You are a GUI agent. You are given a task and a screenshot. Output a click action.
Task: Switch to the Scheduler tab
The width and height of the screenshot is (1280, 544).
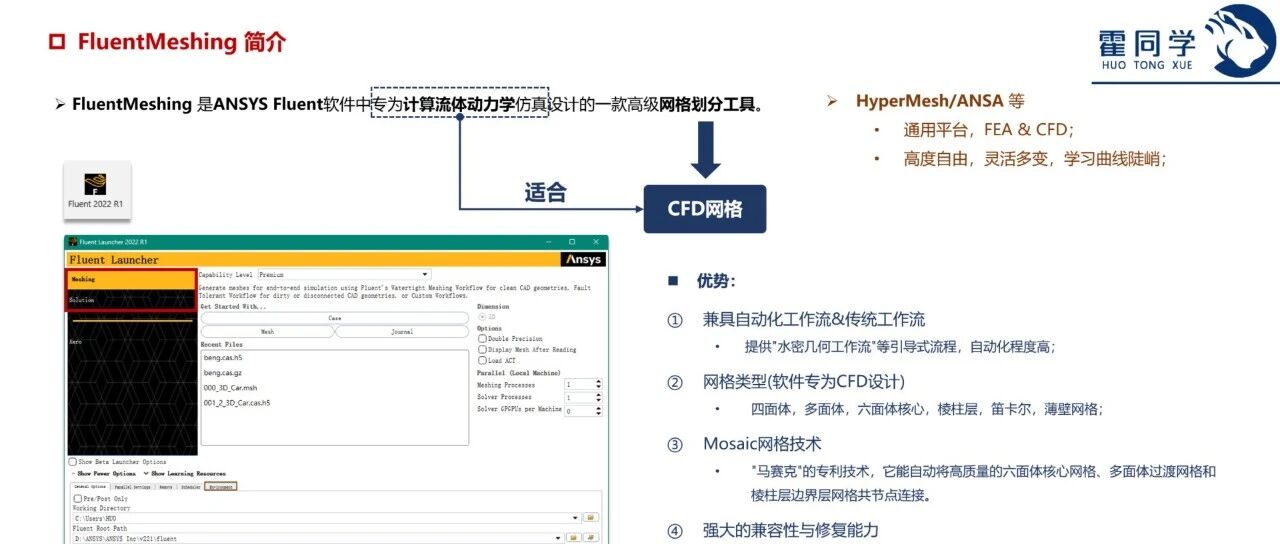click(x=191, y=486)
